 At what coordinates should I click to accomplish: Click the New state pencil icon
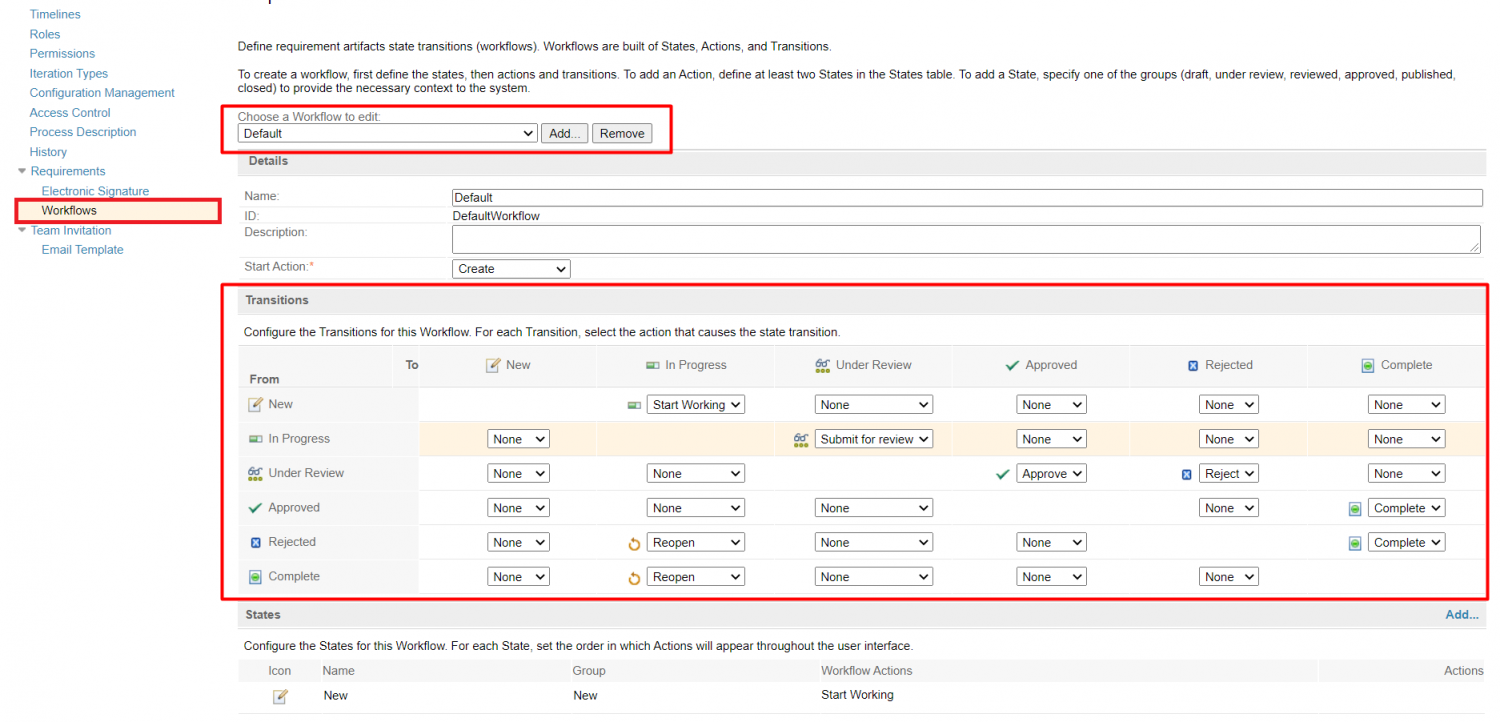254,404
